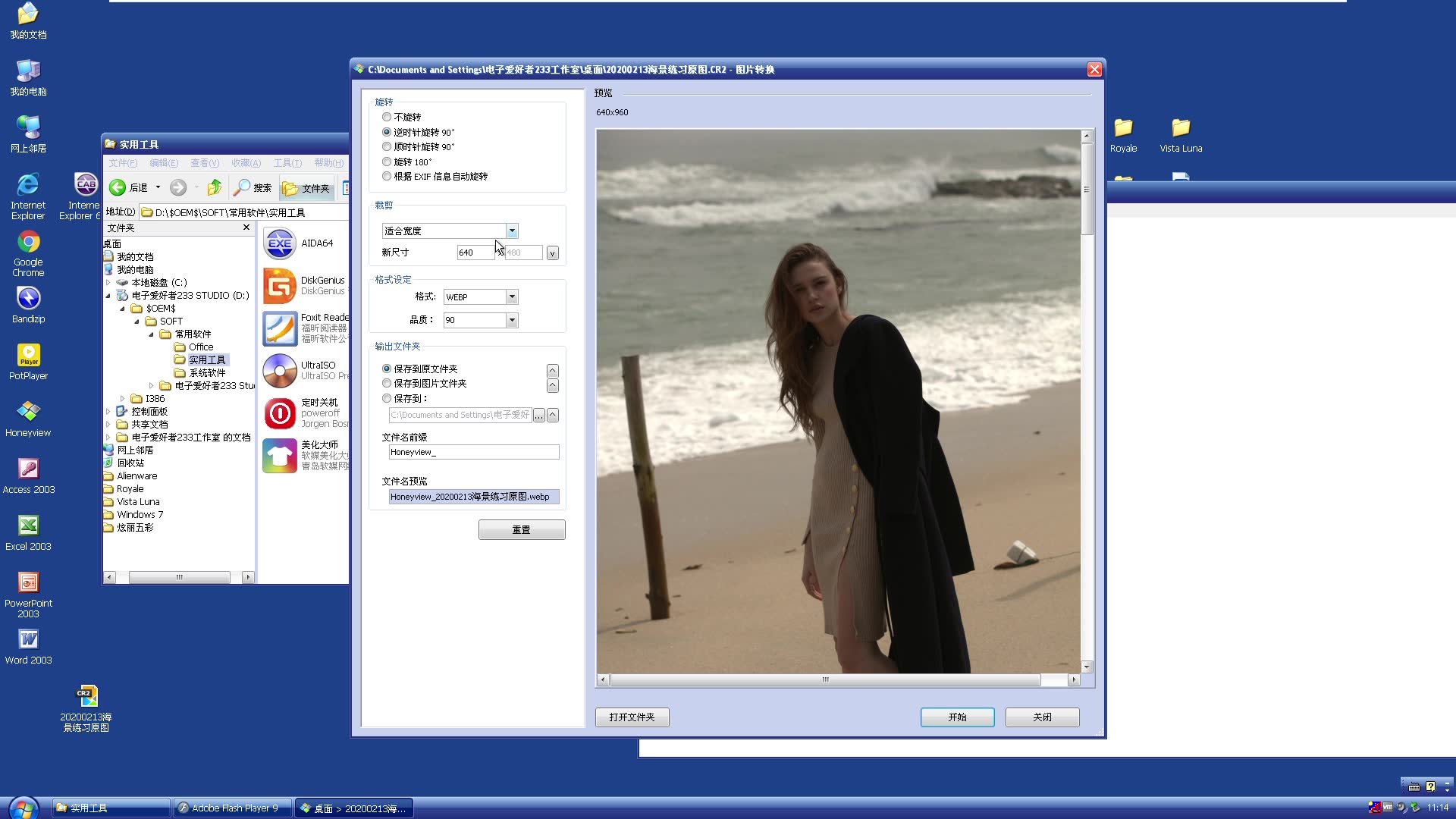Click the Explorer back arrow icon
This screenshot has width=1456, height=819.
pyautogui.click(x=118, y=187)
